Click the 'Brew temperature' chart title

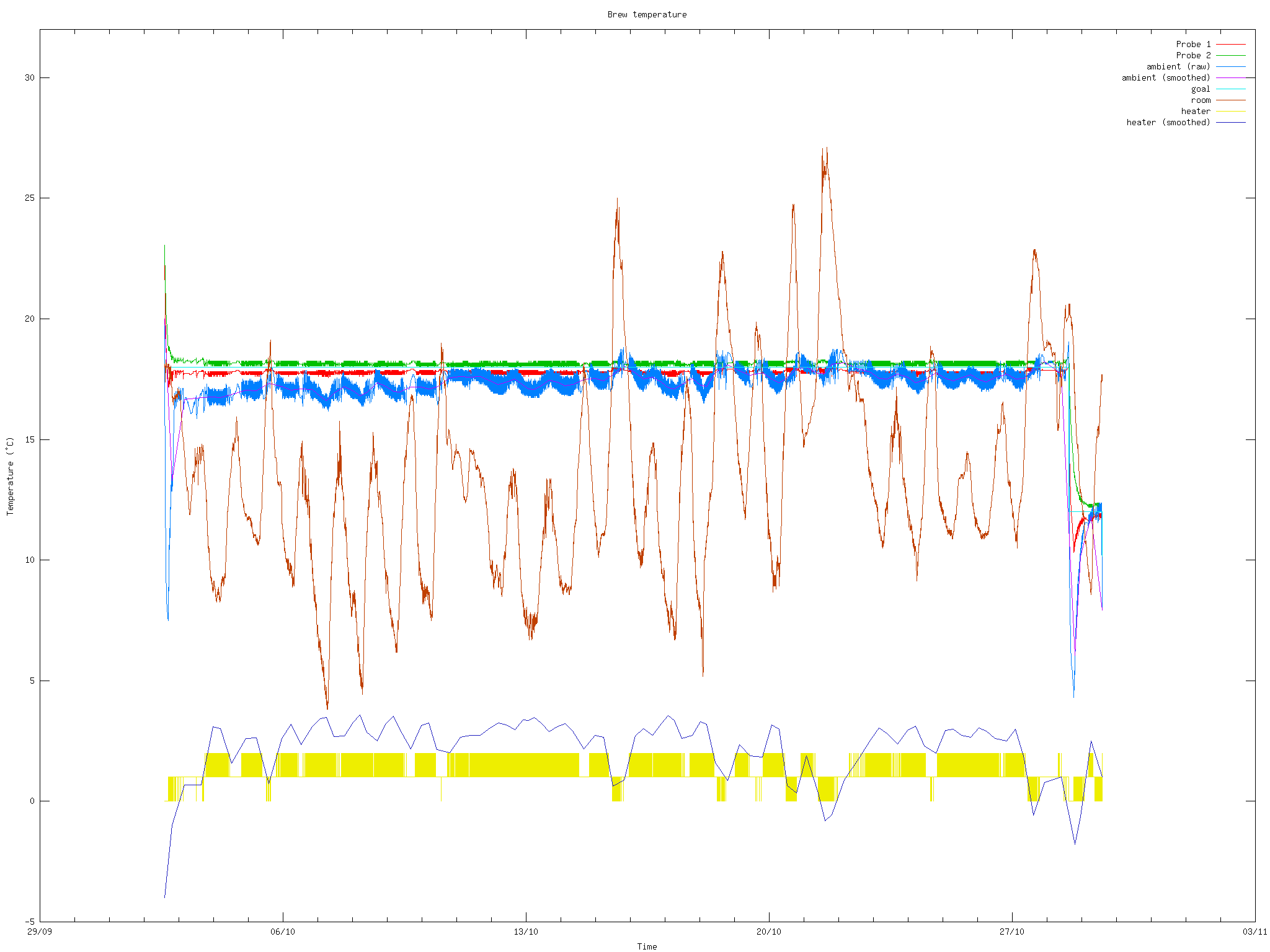[647, 15]
